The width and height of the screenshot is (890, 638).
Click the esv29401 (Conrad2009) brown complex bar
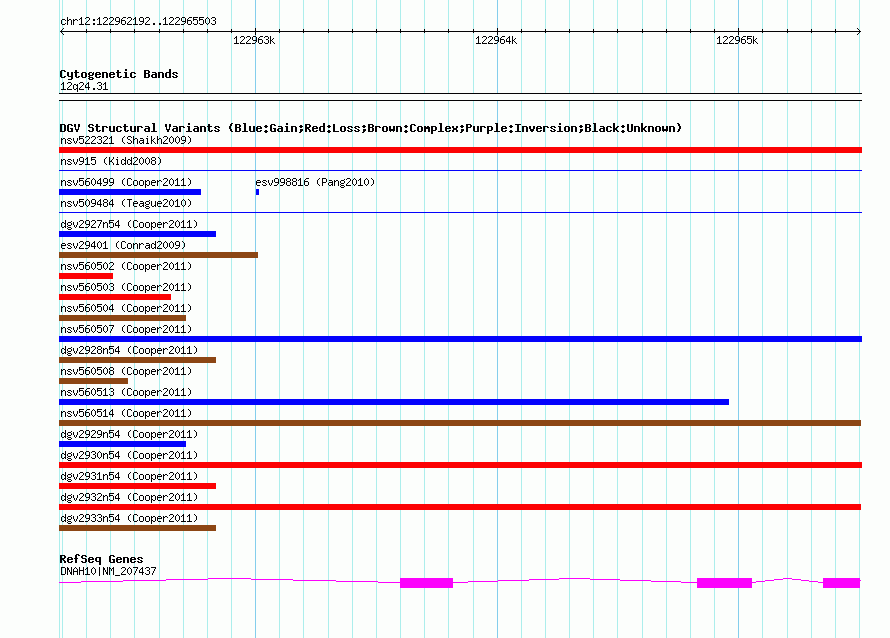click(x=158, y=255)
